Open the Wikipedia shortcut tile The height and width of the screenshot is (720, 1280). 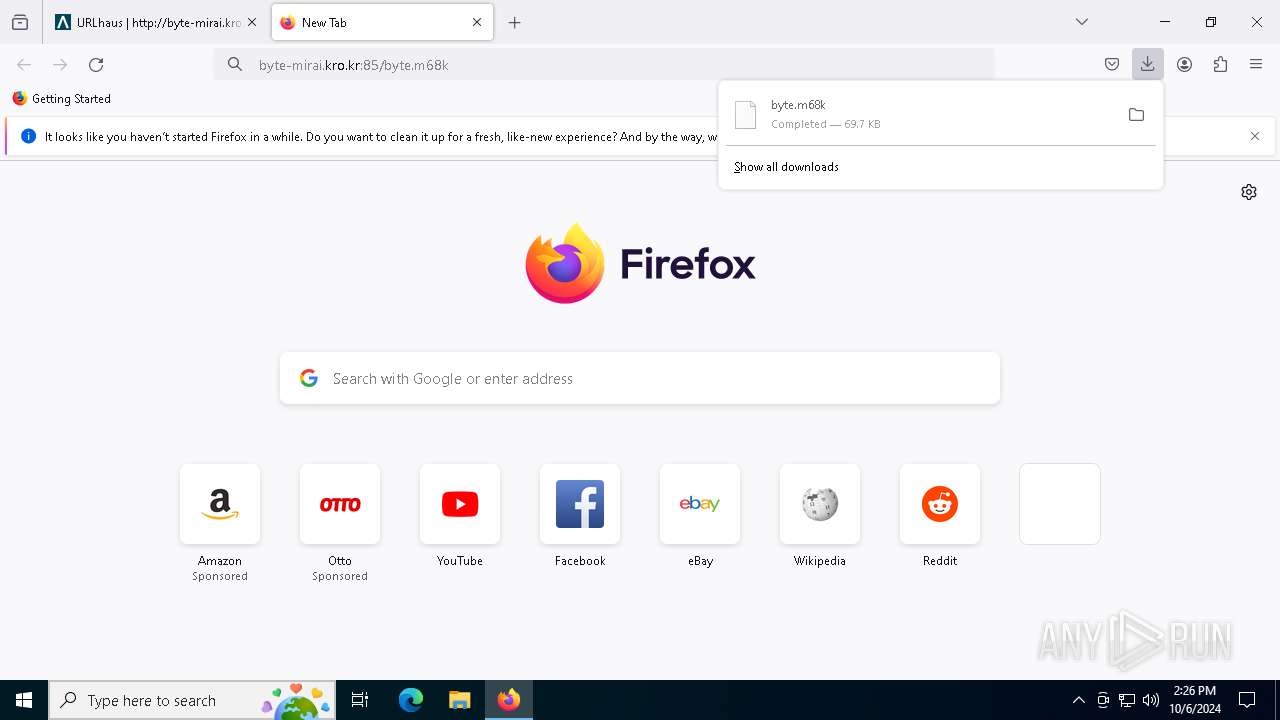coord(820,504)
